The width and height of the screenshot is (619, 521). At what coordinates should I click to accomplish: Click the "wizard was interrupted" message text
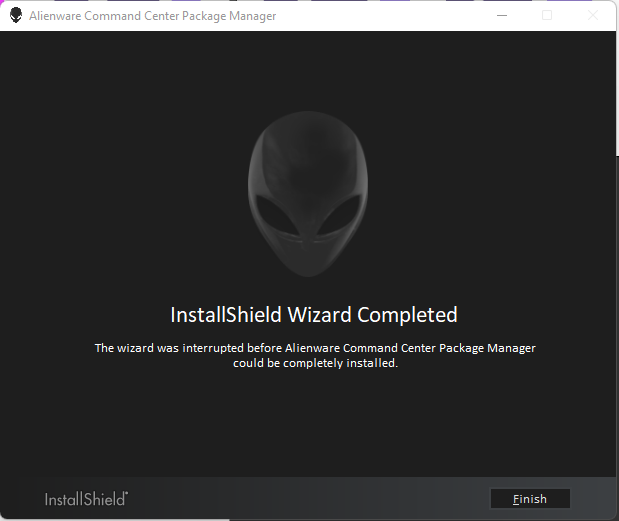[x=315, y=355]
